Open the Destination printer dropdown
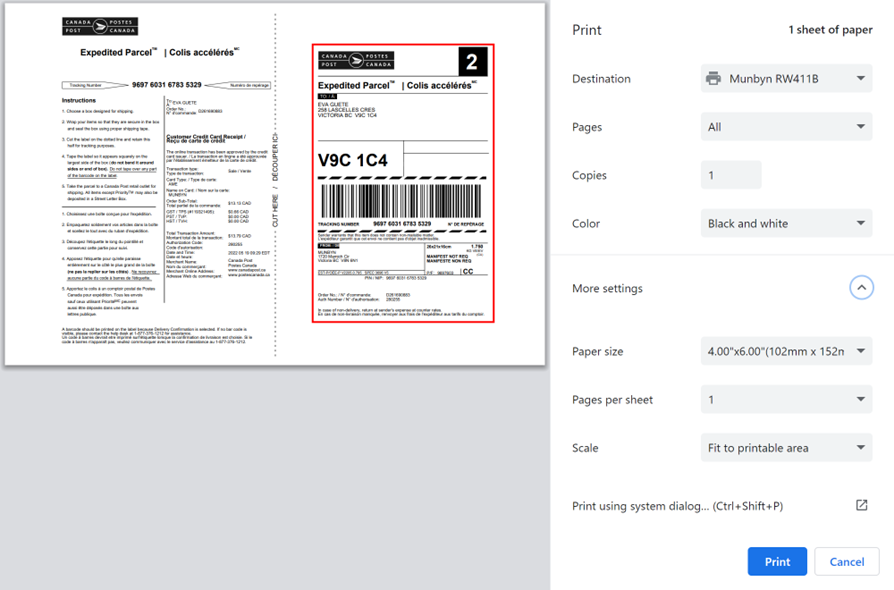Screen dimensions: 894x590 click(786, 79)
